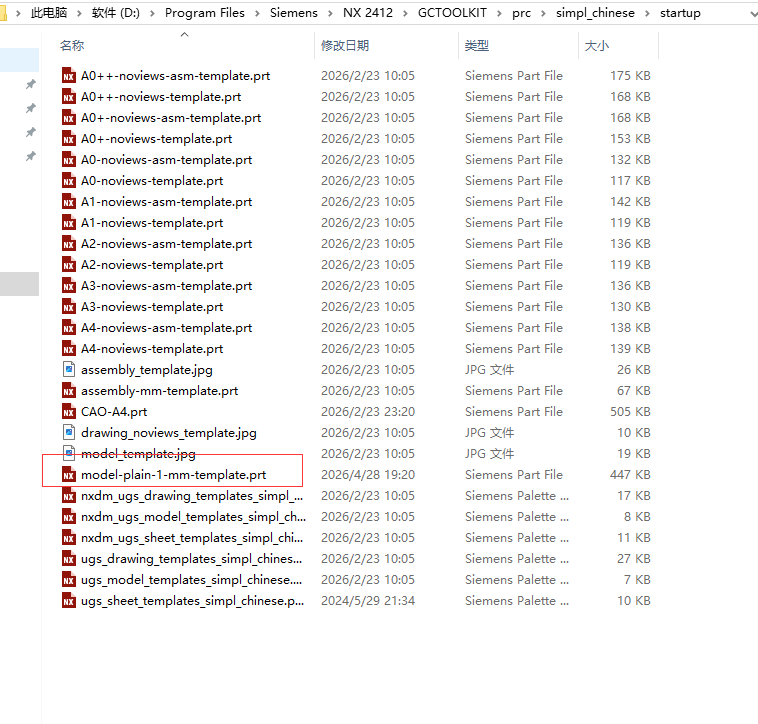Click NX icon of A2-noviews-template.prt
Image resolution: width=758 pixels, height=724 pixels.
pos(69,265)
